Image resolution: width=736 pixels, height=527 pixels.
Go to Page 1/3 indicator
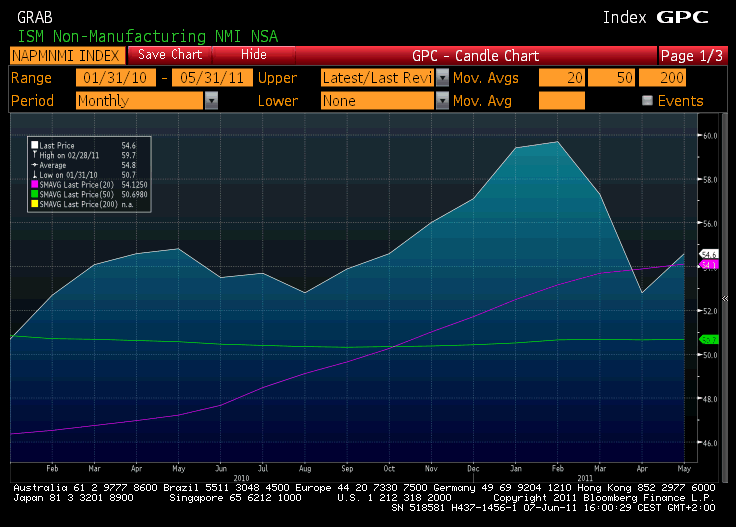691,55
